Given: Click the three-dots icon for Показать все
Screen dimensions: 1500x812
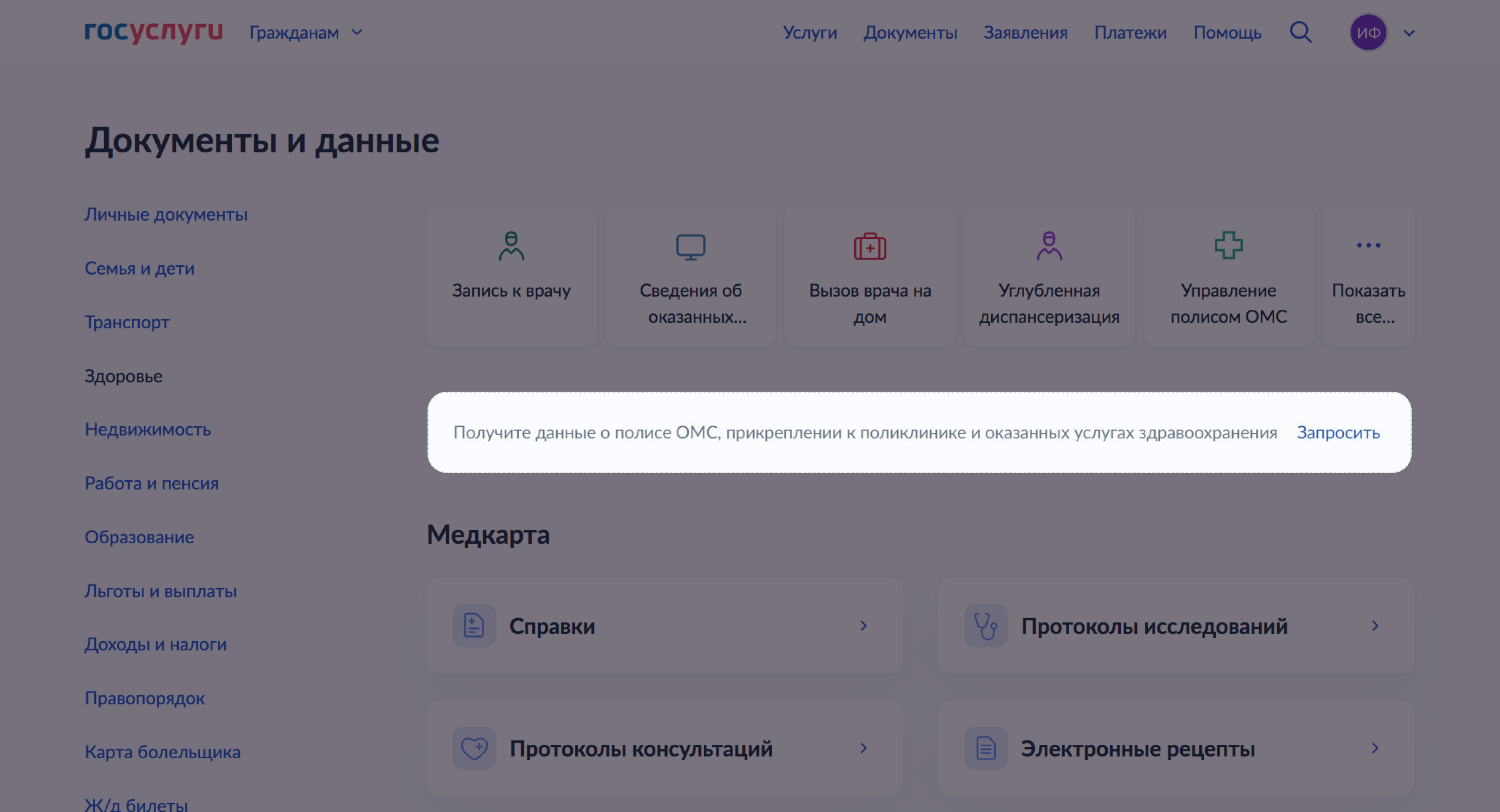Looking at the screenshot, I should 1368,245.
